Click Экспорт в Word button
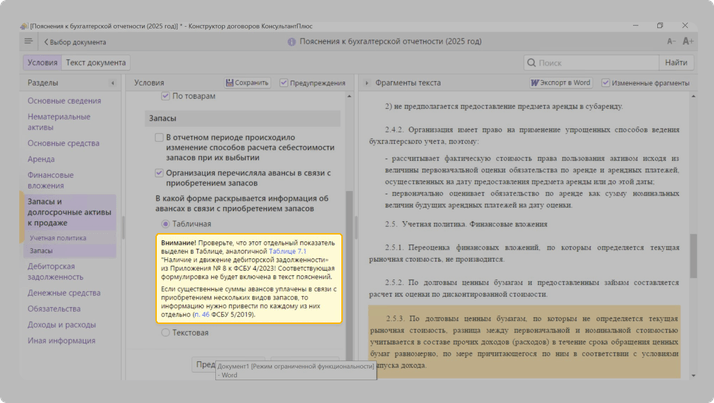The image size is (714, 403). 561,82
